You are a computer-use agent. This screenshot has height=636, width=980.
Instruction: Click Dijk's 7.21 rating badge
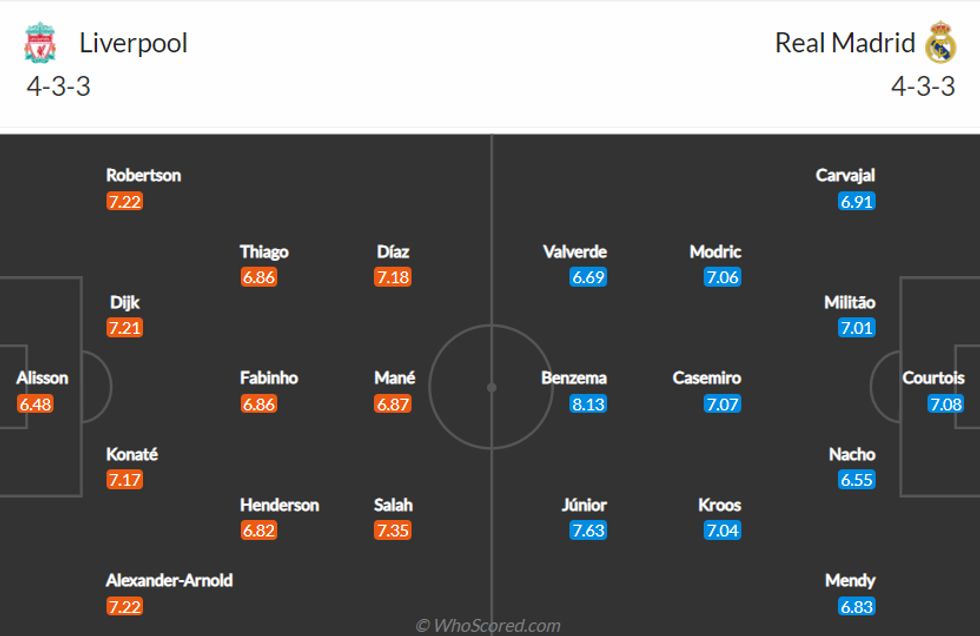tap(125, 327)
